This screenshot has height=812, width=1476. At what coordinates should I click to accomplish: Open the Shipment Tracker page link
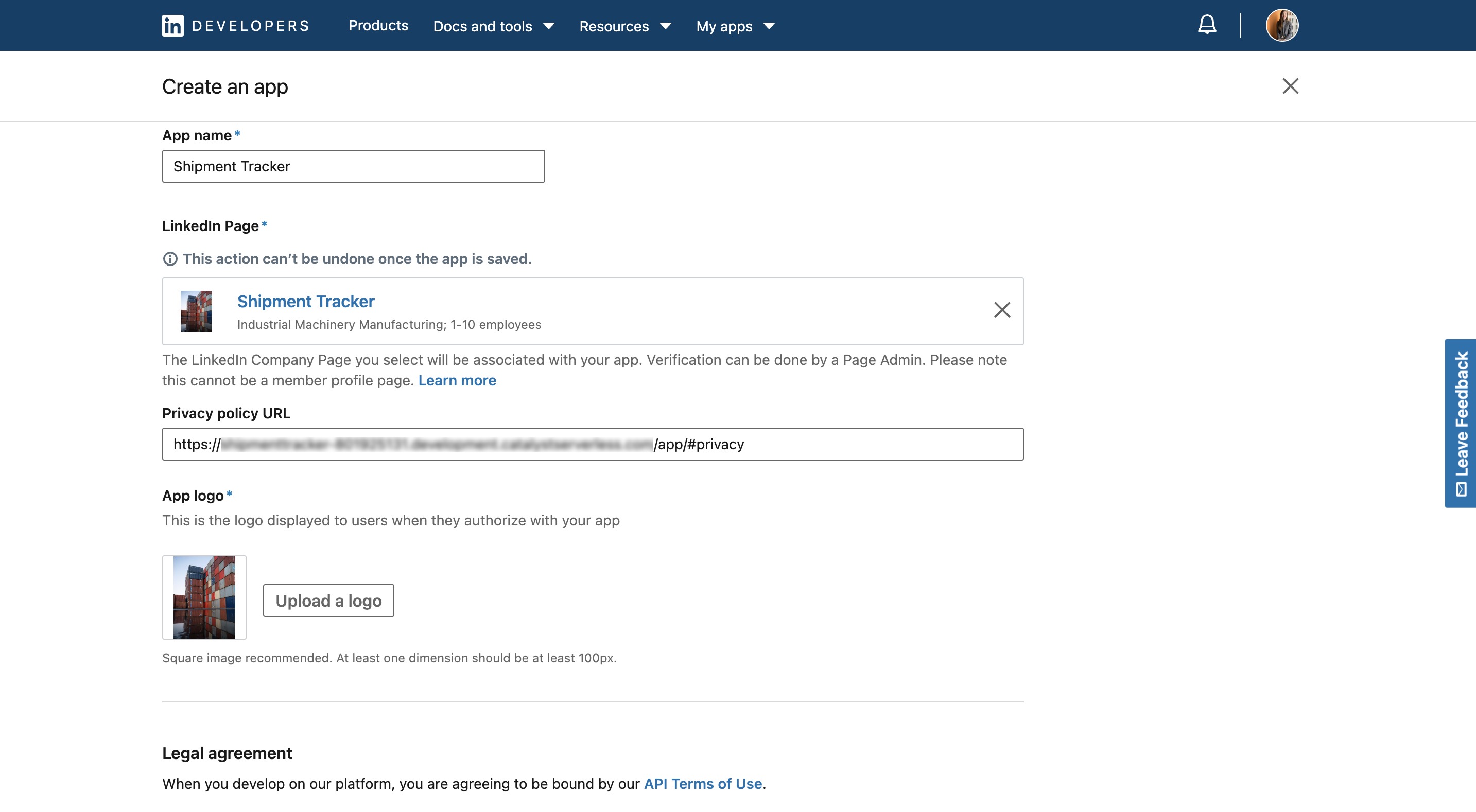tap(305, 301)
